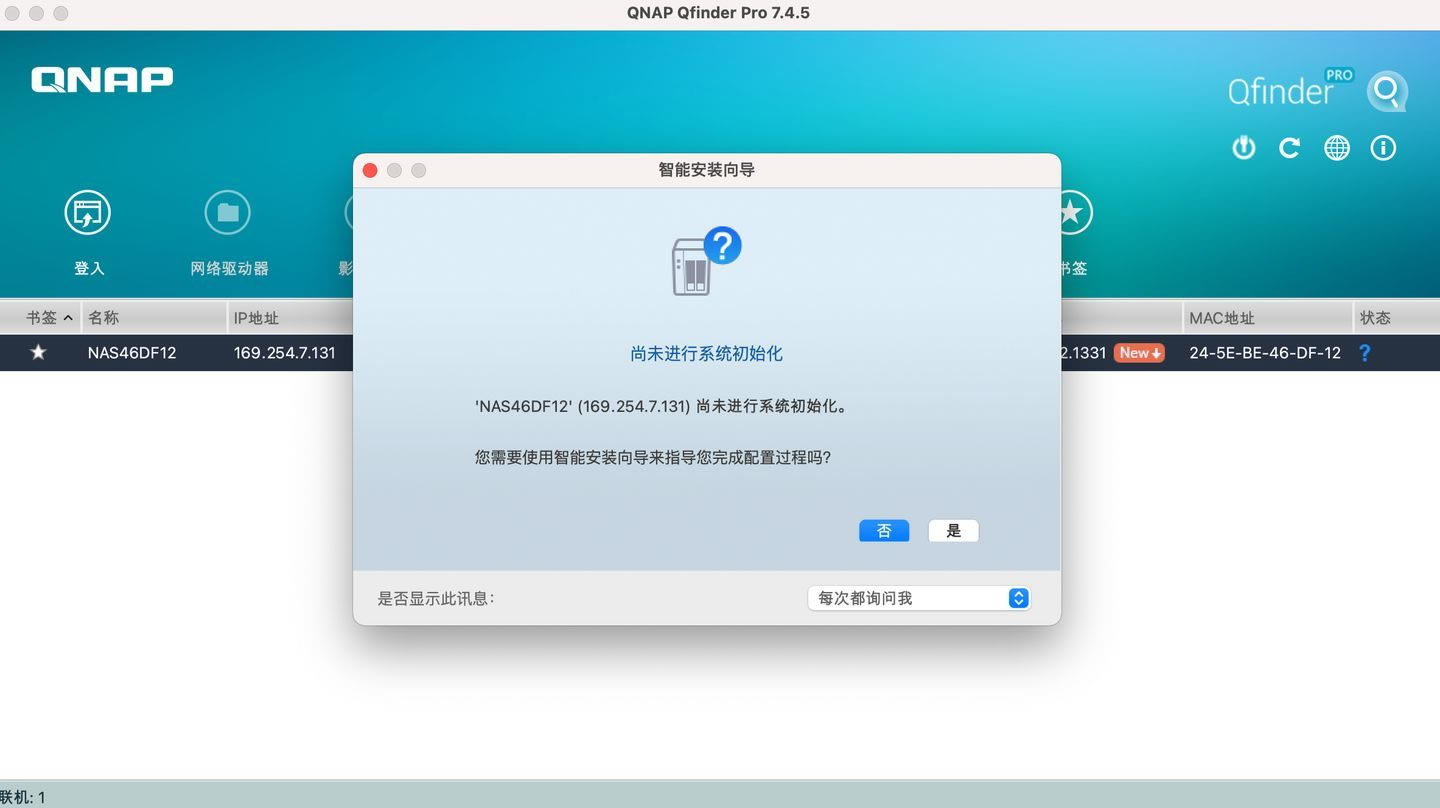Refresh the device list
Viewport: 1440px width, 808px height.
coord(1290,148)
